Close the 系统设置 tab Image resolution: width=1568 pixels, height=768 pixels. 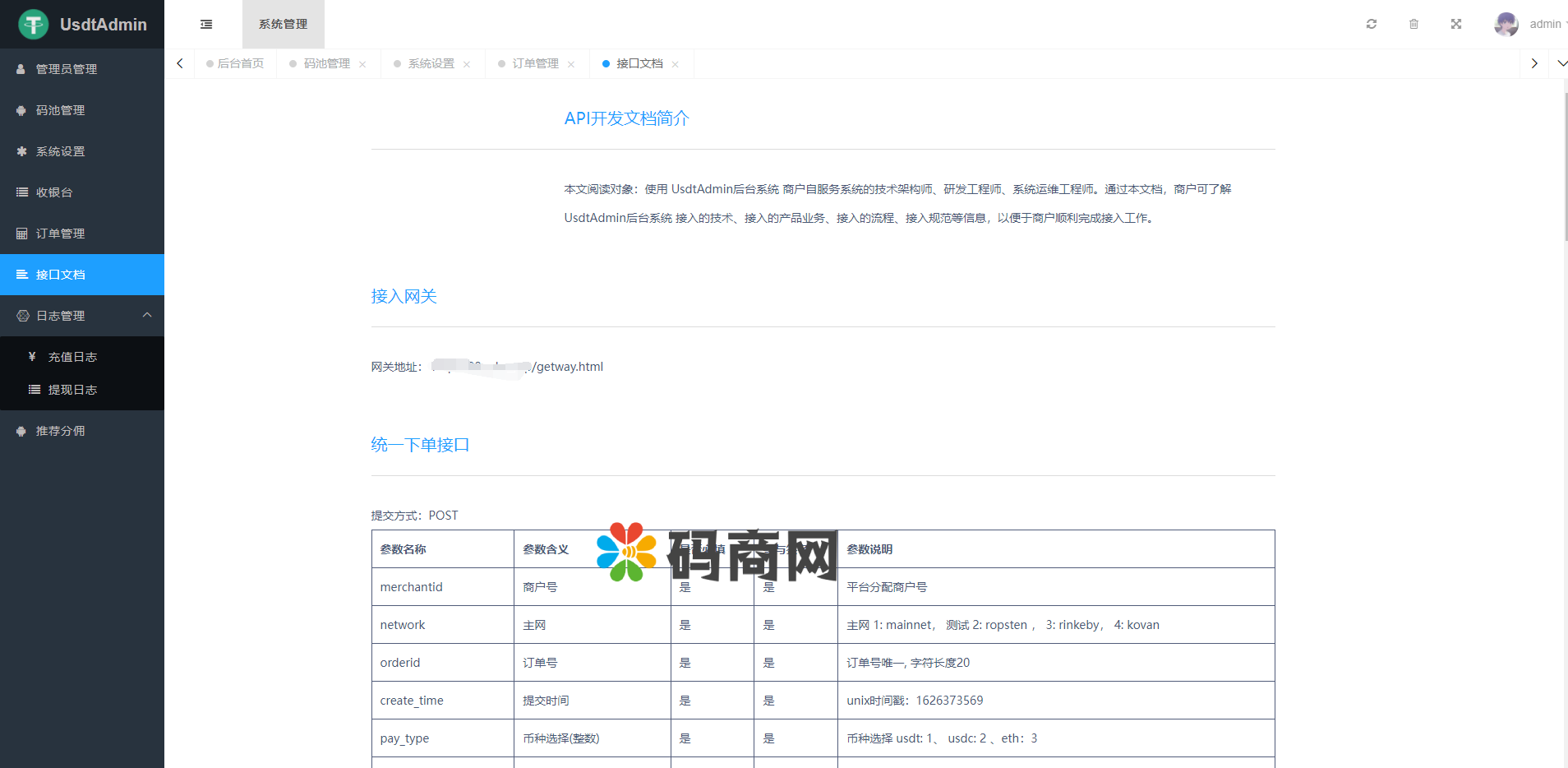467,64
